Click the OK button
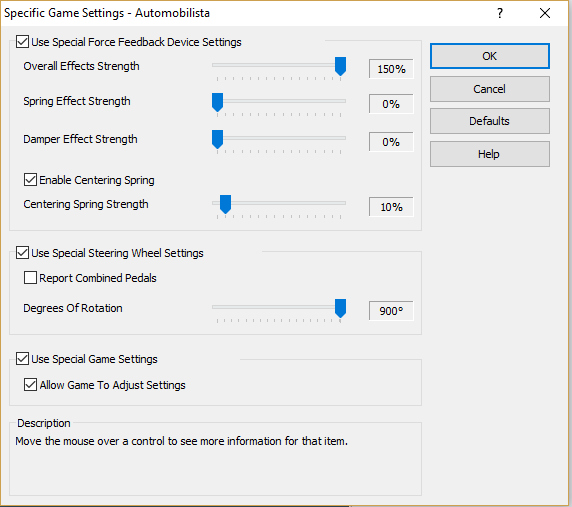572x507 pixels. pyautogui.click(x=490, y=56)
